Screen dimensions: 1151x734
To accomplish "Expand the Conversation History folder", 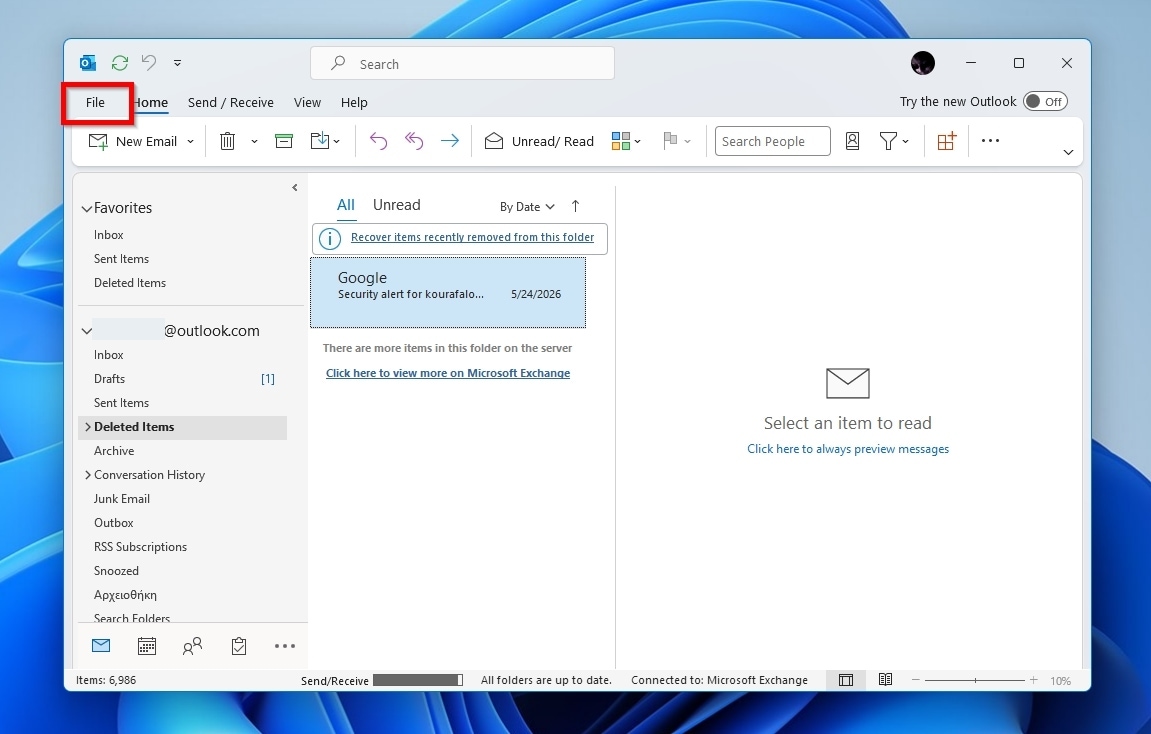I will (87, 475).
